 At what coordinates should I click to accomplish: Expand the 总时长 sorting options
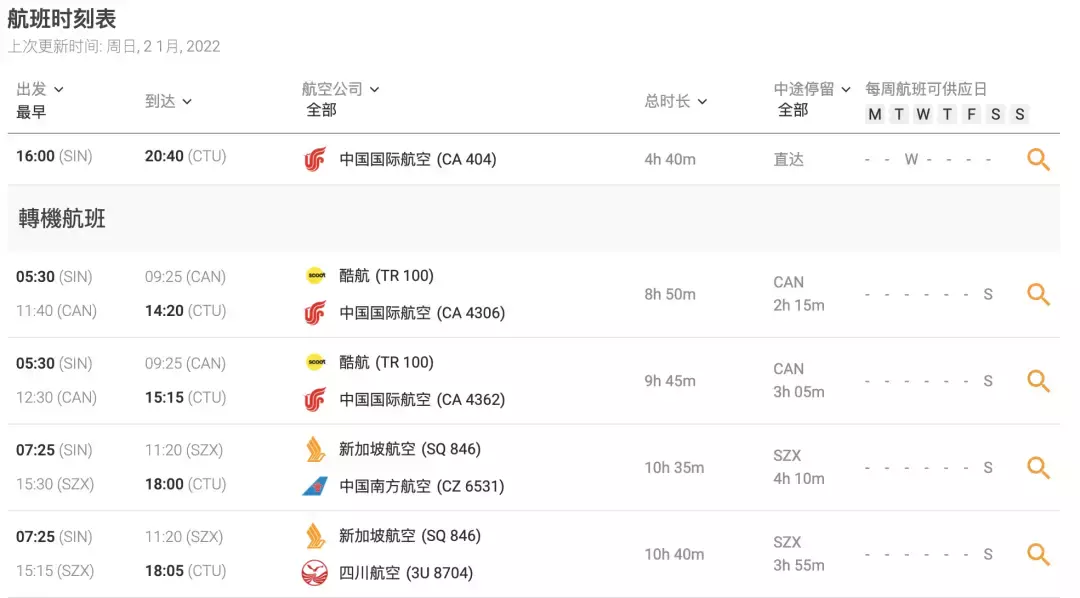point(674,101)
